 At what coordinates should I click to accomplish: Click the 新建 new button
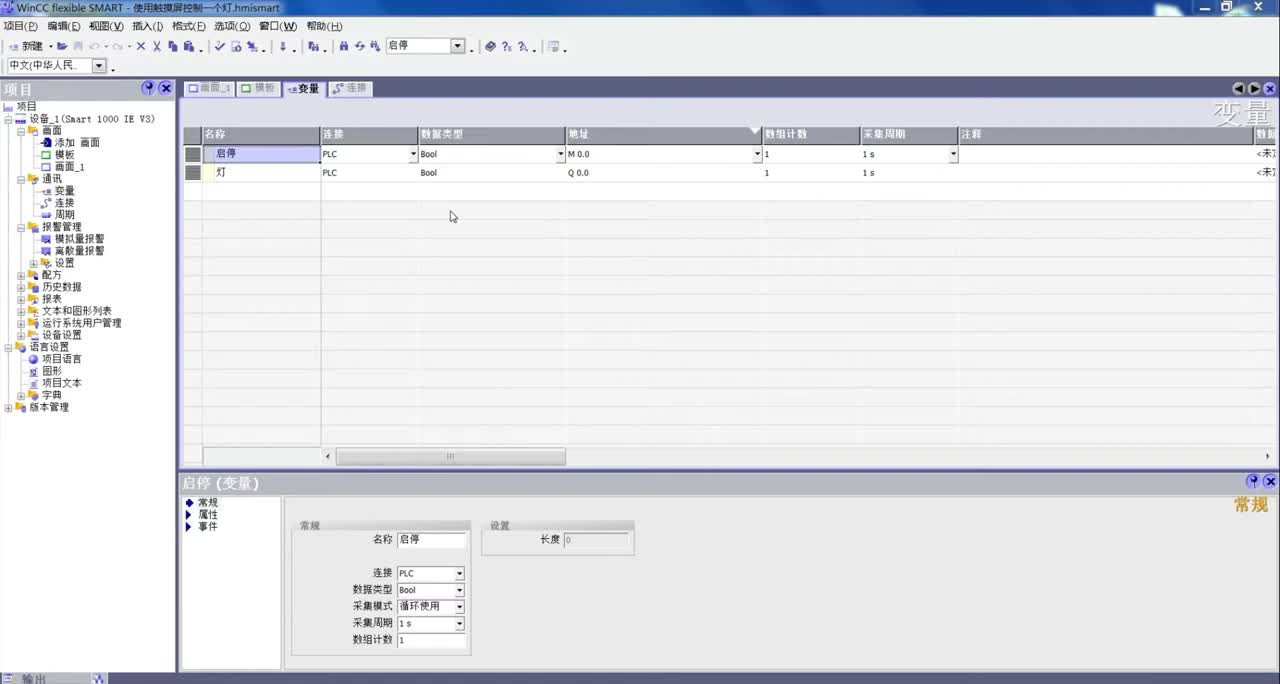(x=27, y=46)
